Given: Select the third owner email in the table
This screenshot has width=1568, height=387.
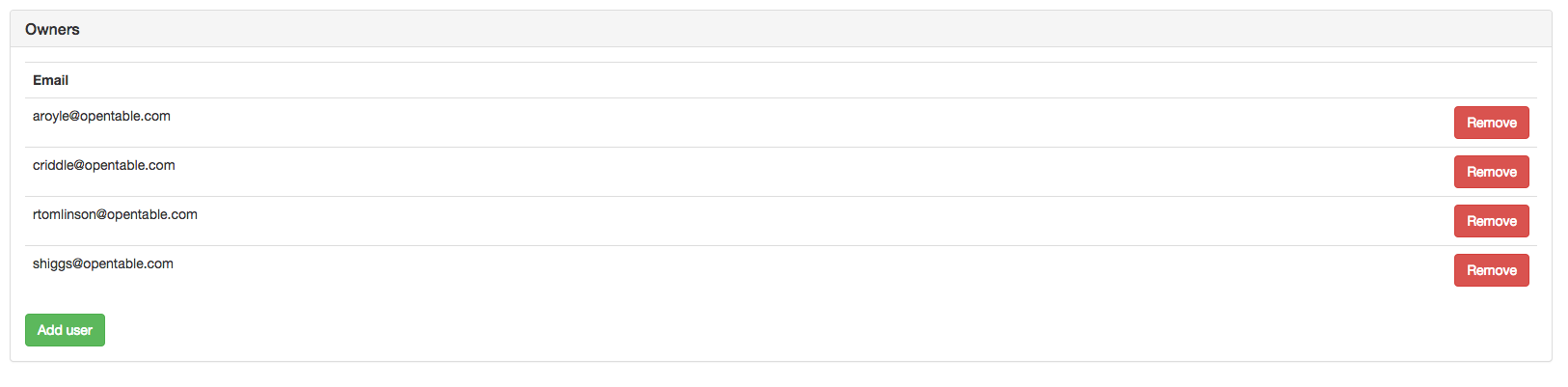Looking at the screenshot, I should pos(115,214).
